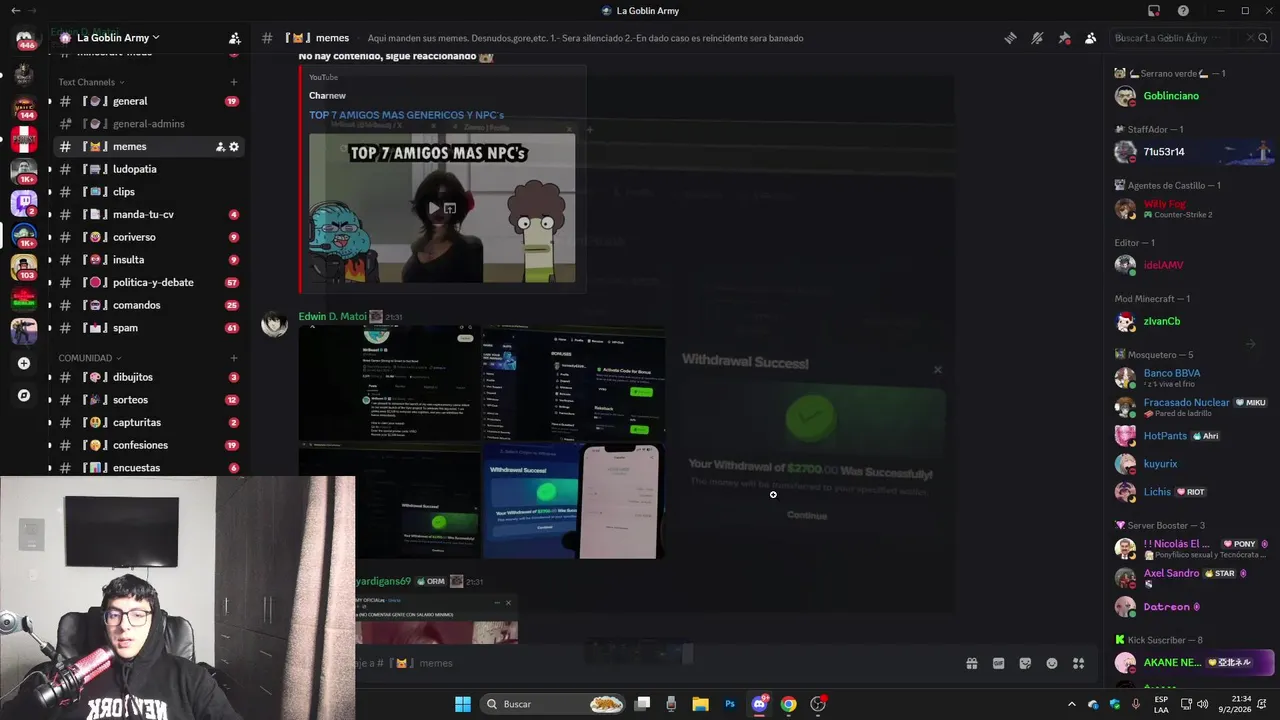
Task: Select server icon with 144 badge
Action: [24, 107]
